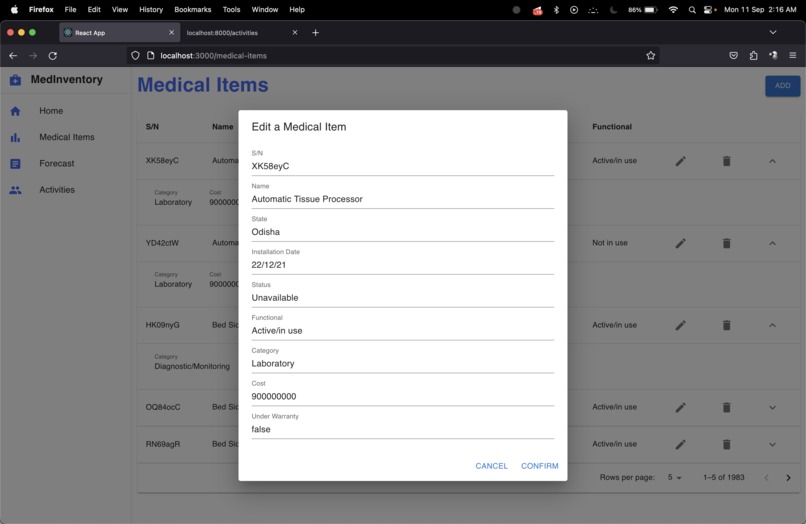Image resolution: width=806 pixels, height=524 pixels.
Task: Go to previous page of table
Action: pos(766,478)
